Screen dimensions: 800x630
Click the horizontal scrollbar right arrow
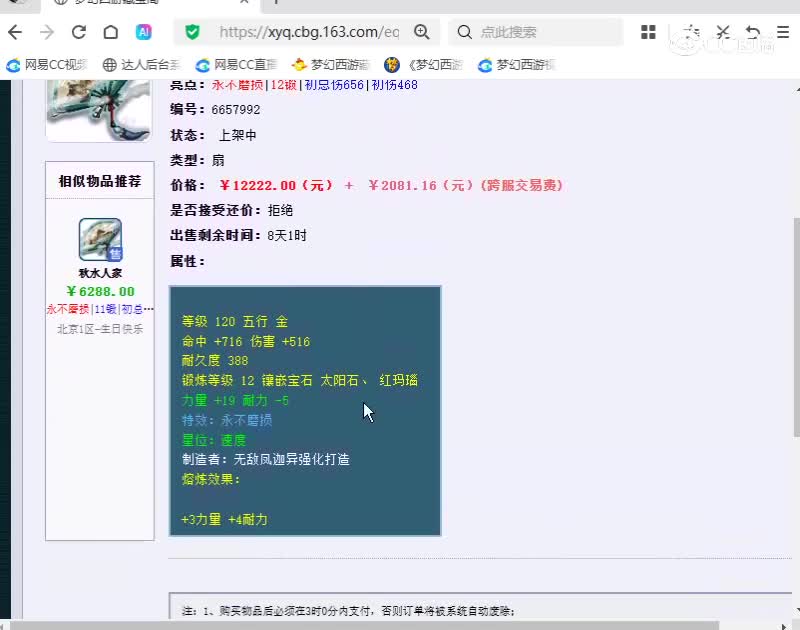click(783, 626)
